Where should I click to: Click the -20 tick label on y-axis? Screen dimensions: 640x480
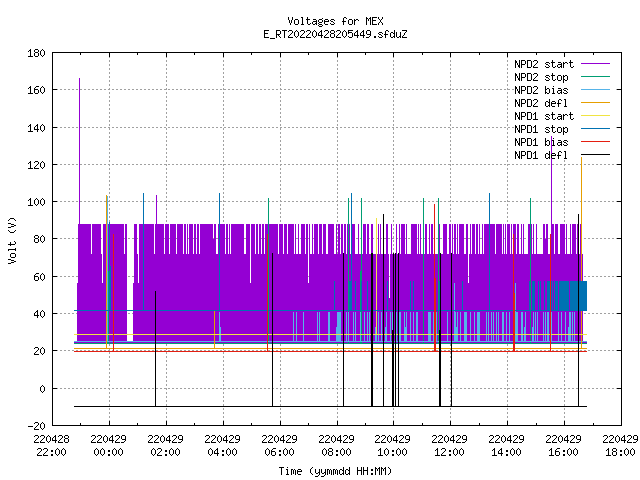[x=36, y=426]
